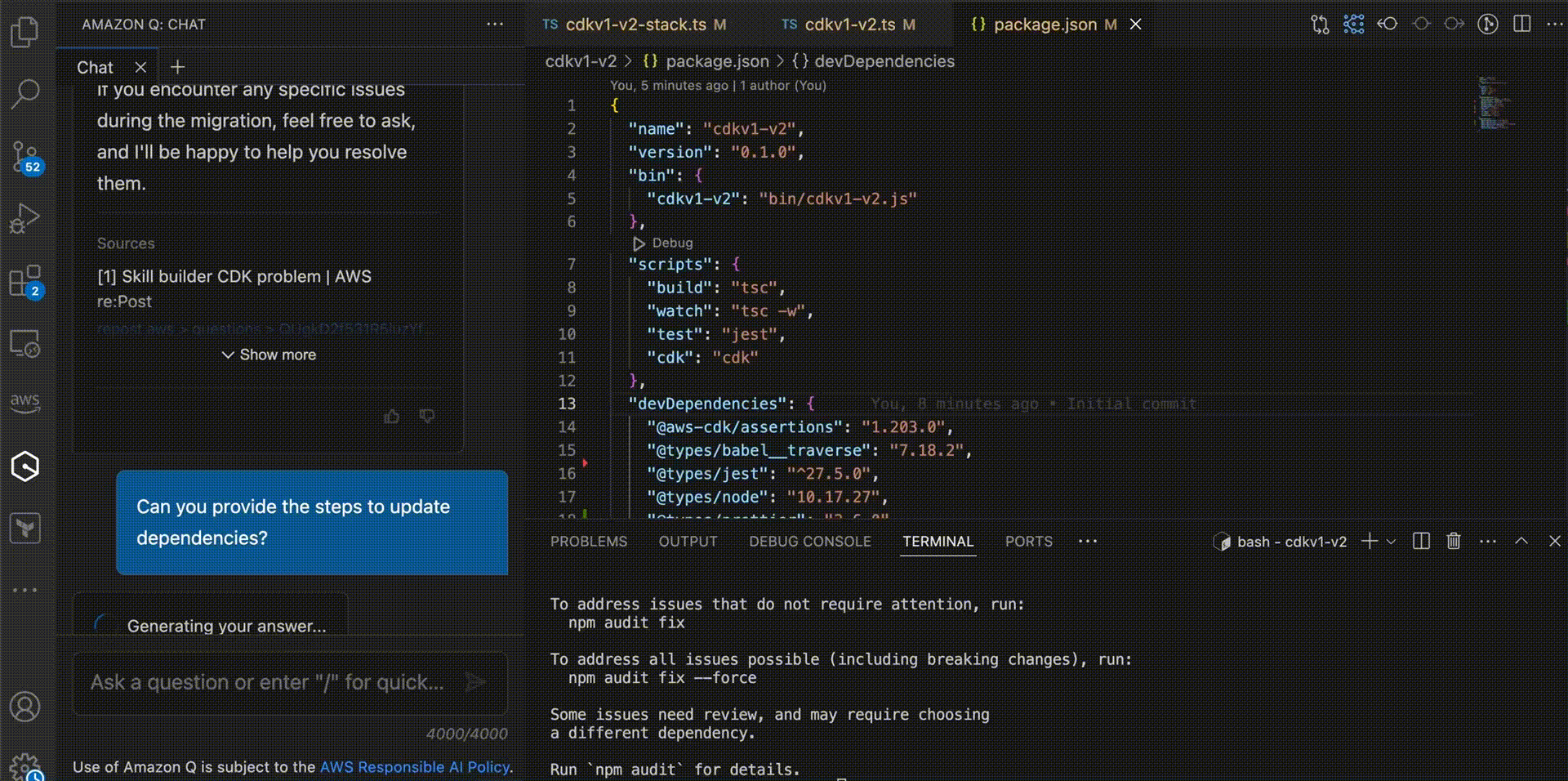
Task: Open the bash - cdkv1-v2 terminal dropdown
Action: tap(1392, 542)
